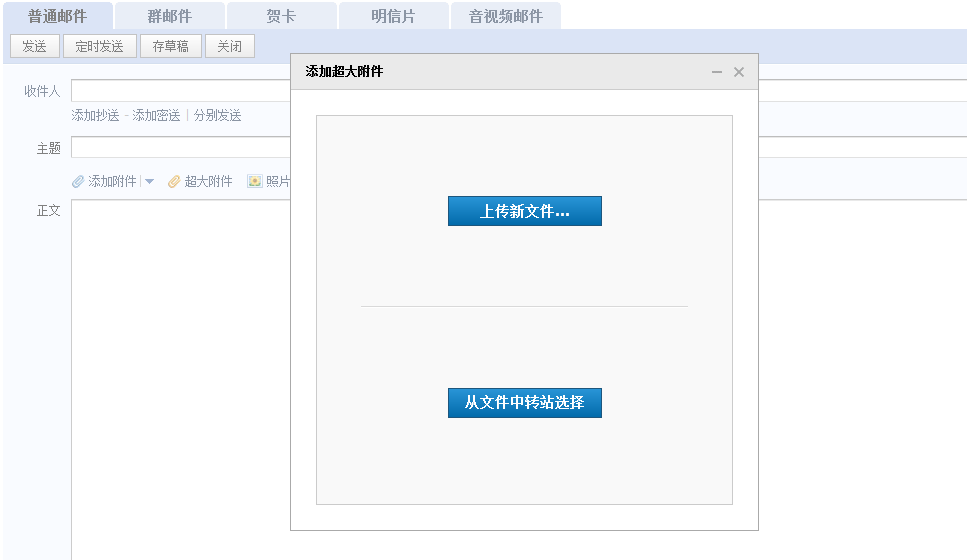967x560 pixels.
Task: Minimize the 添加超大附件 dialog
Action: [x=717, y=72]
